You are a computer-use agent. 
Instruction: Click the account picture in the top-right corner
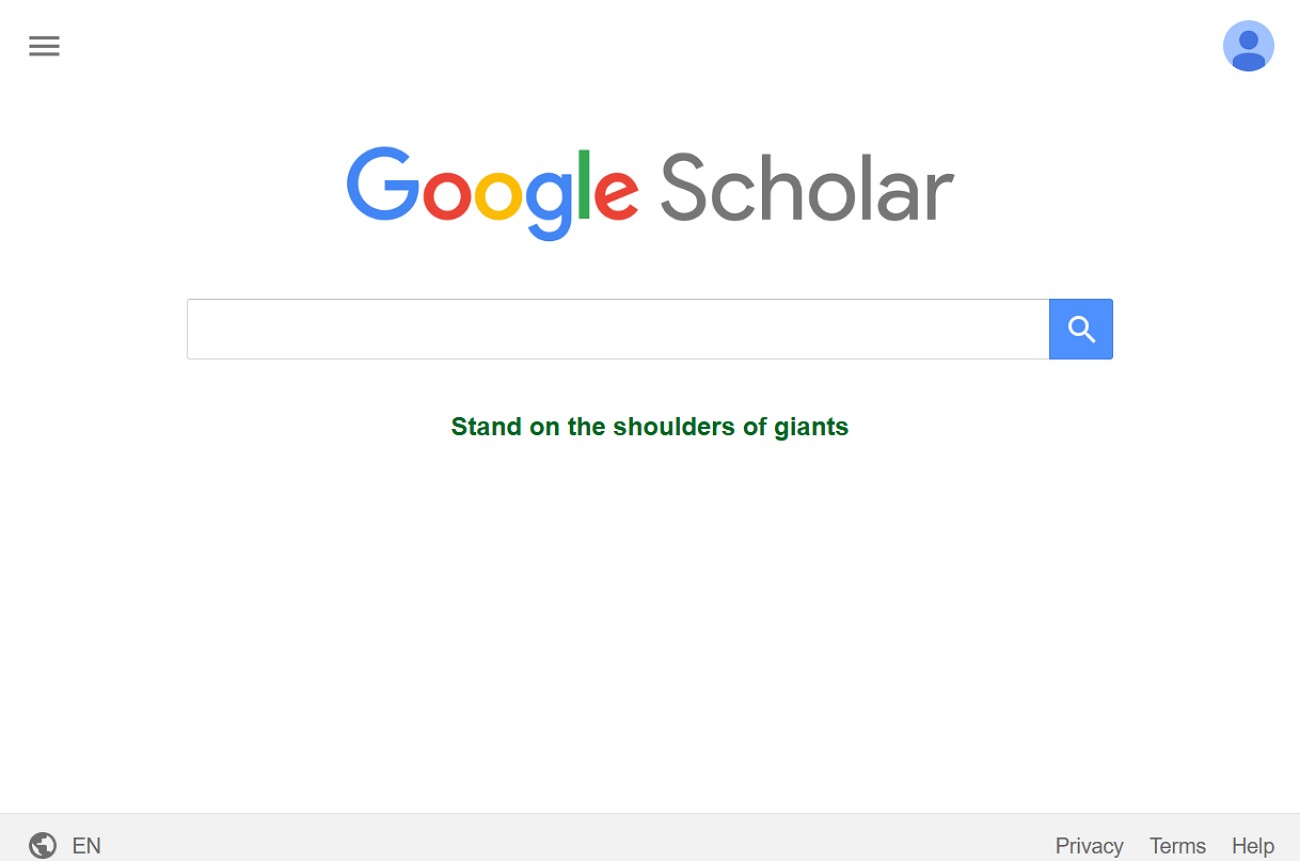(1248, 45)
